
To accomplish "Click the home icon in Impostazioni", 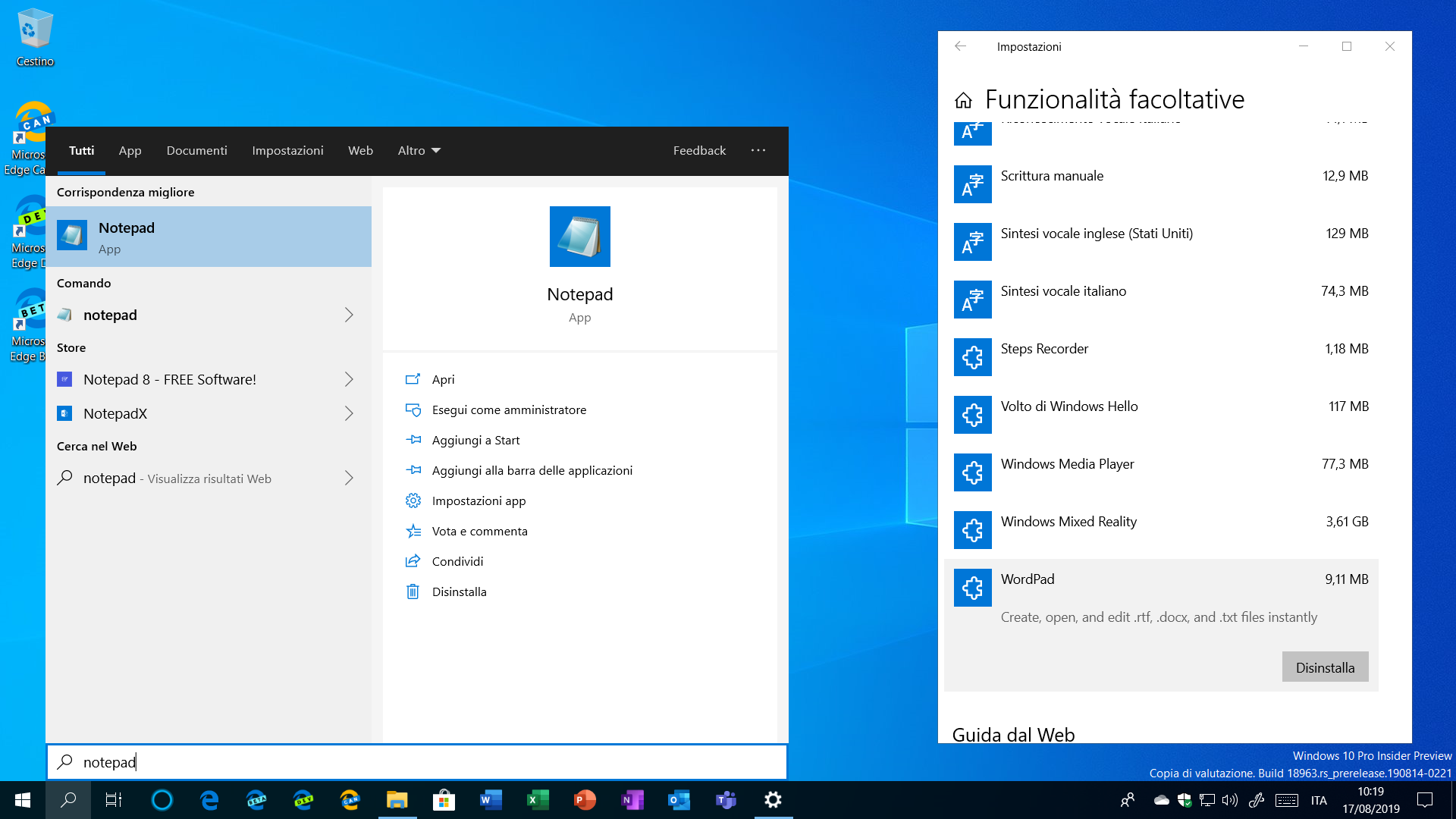I will coord(963,100).
